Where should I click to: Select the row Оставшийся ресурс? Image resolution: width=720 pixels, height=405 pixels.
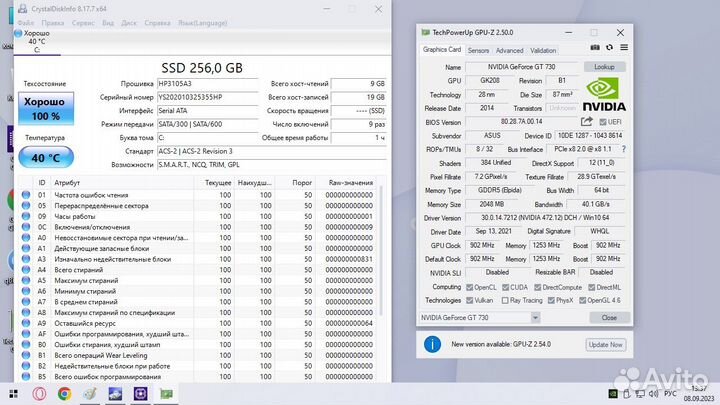point(198,323)
